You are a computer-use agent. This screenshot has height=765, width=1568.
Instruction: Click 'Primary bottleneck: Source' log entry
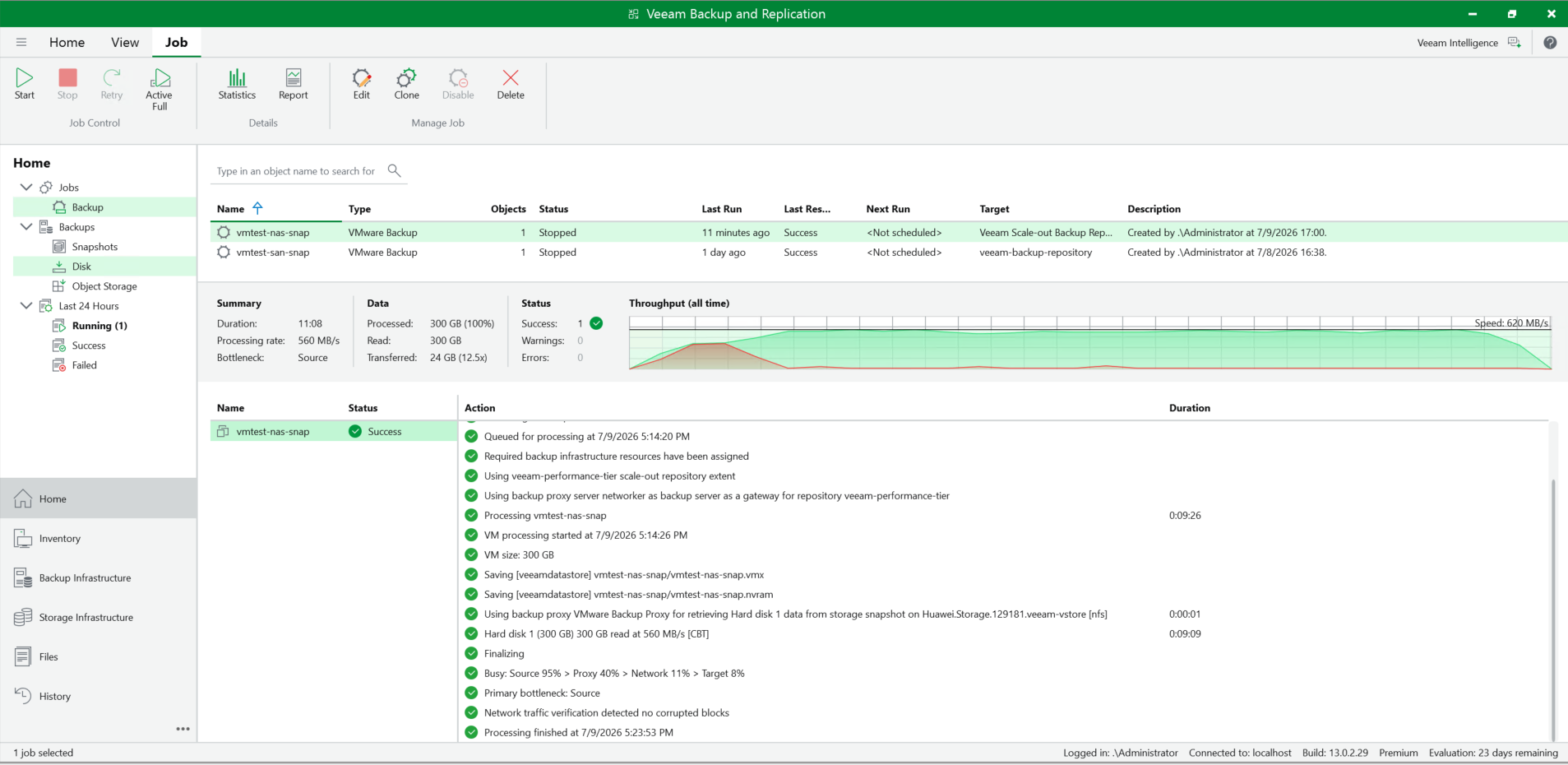542,693
